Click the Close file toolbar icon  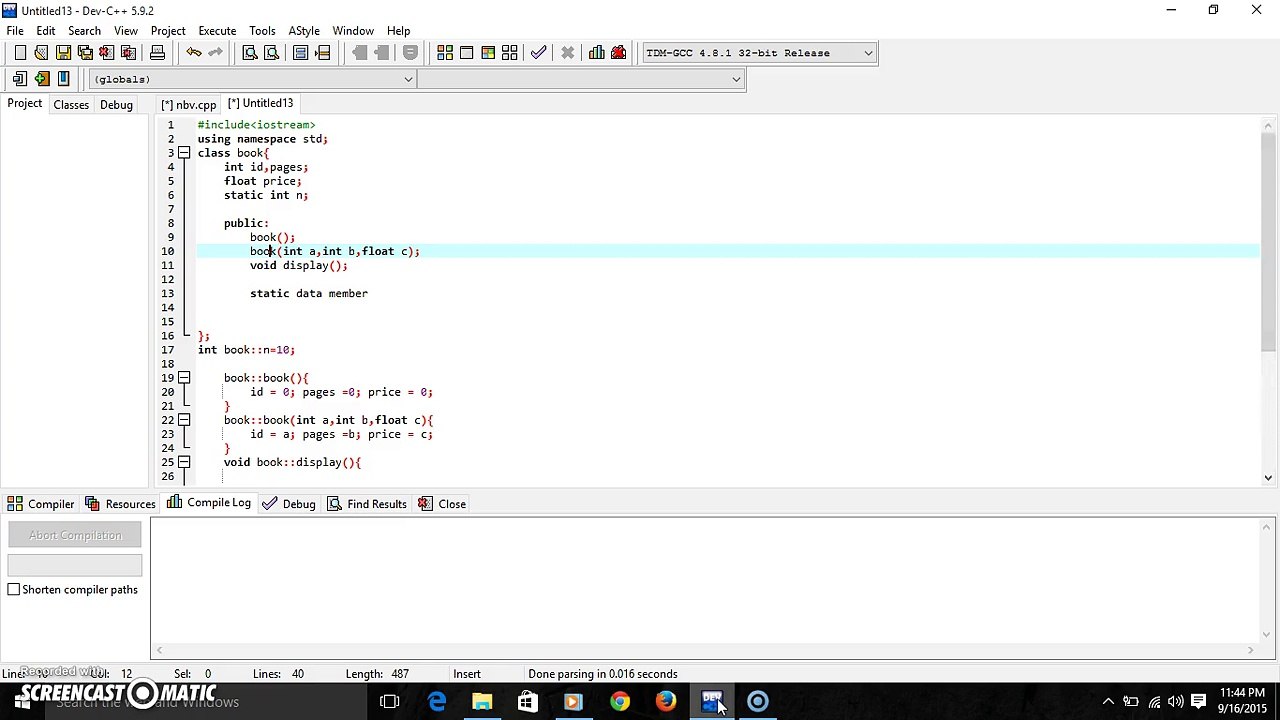click(106, 52)
